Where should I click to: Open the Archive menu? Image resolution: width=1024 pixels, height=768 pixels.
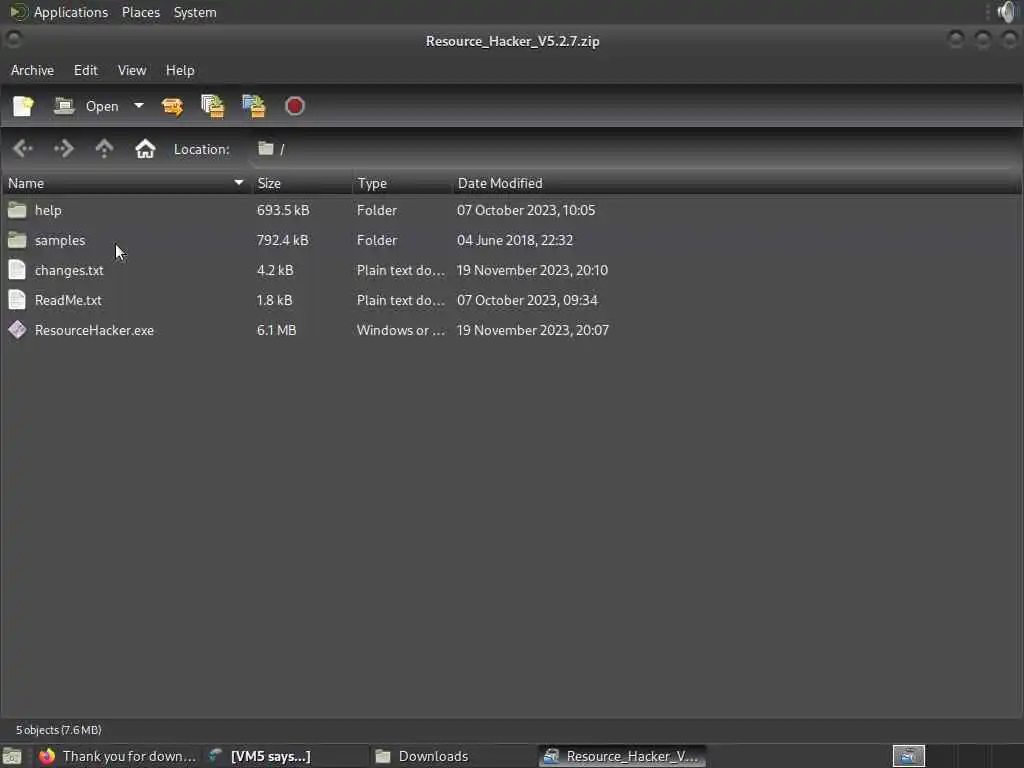point(32,70)
